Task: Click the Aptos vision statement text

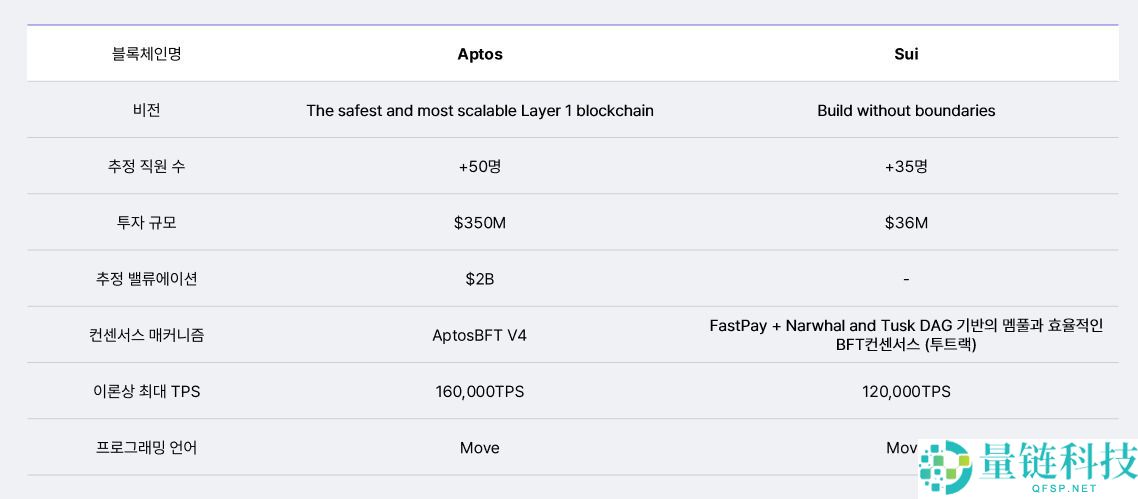Action: pos(480,110)
